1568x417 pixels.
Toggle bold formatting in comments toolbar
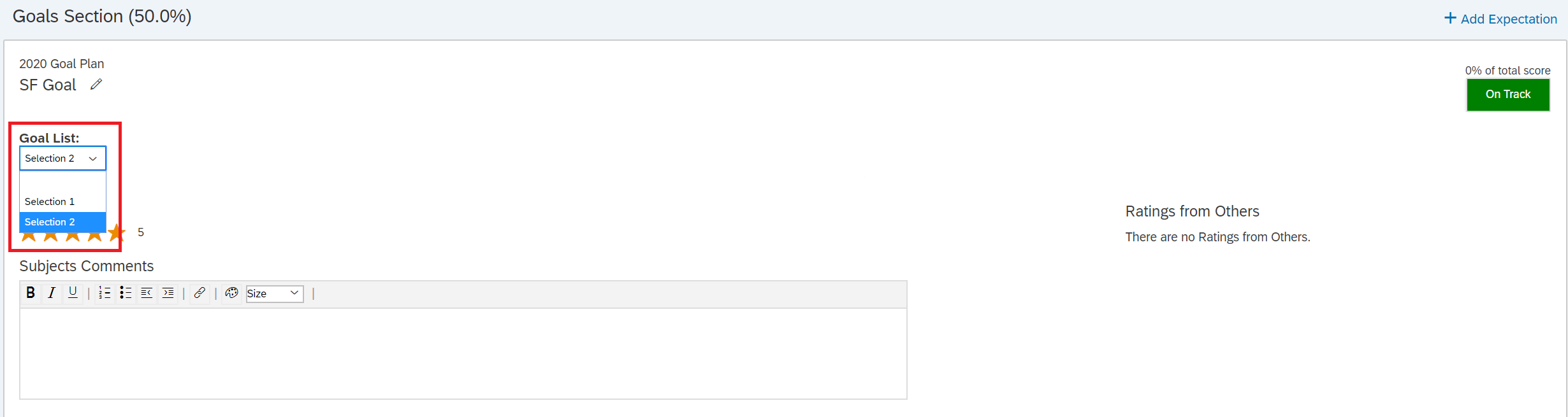(x=30, y=293)
